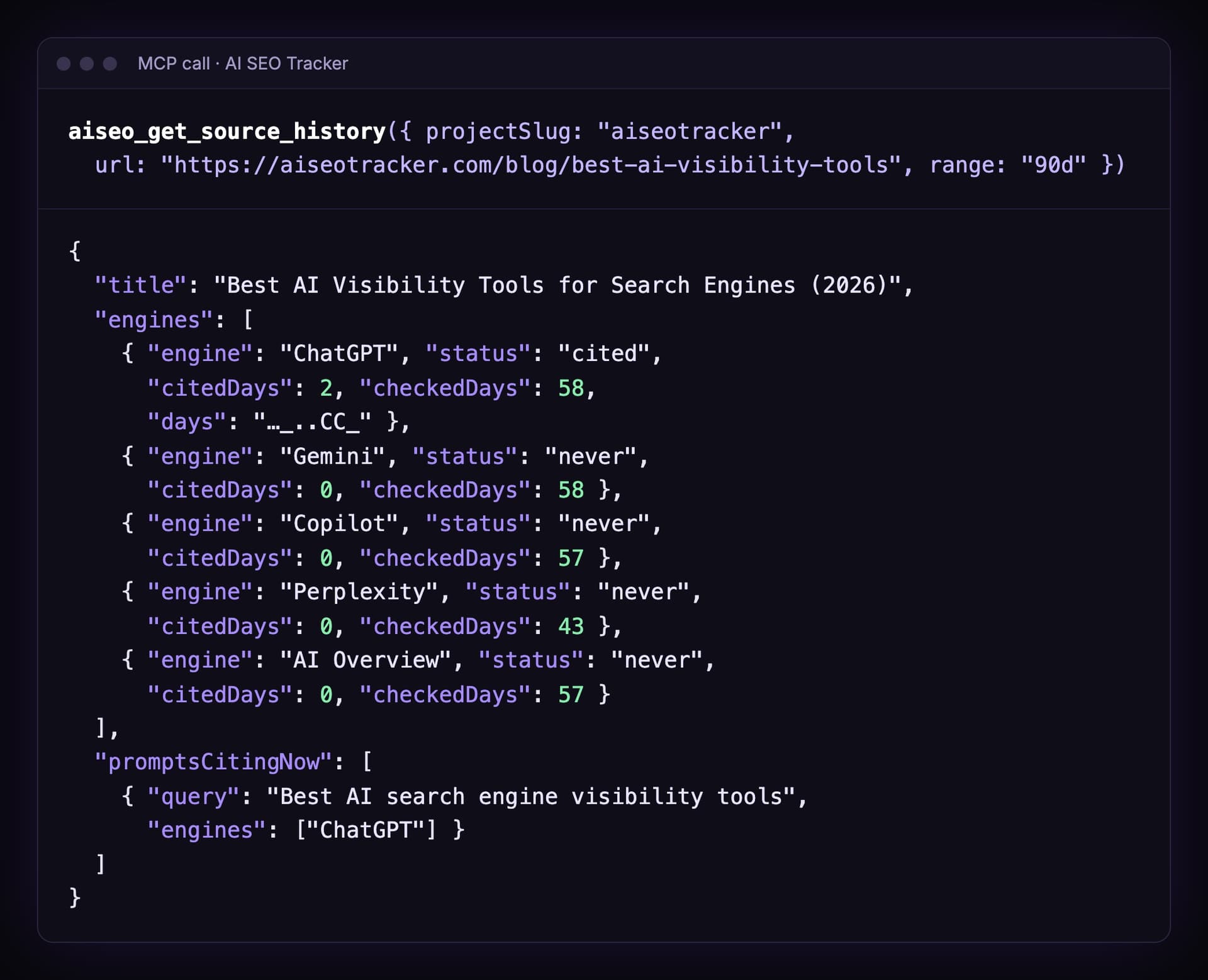The width and height of the screenshot is (1208, 980).
Task: Click the "Gemini" engine value
Action: pos(333,456)
